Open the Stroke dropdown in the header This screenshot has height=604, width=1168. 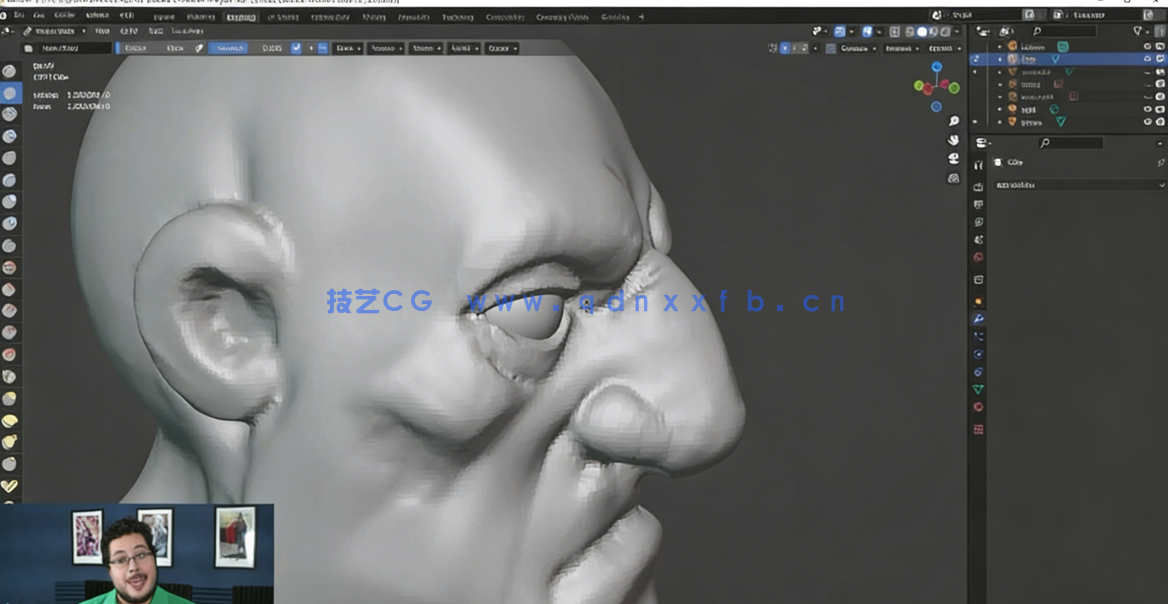coord(426,48)
